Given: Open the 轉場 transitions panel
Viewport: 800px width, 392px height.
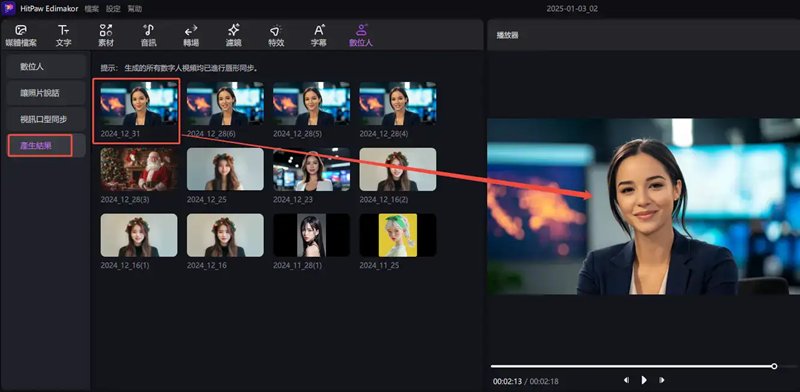Looking at the screenshot, I should tap(191, 36).
